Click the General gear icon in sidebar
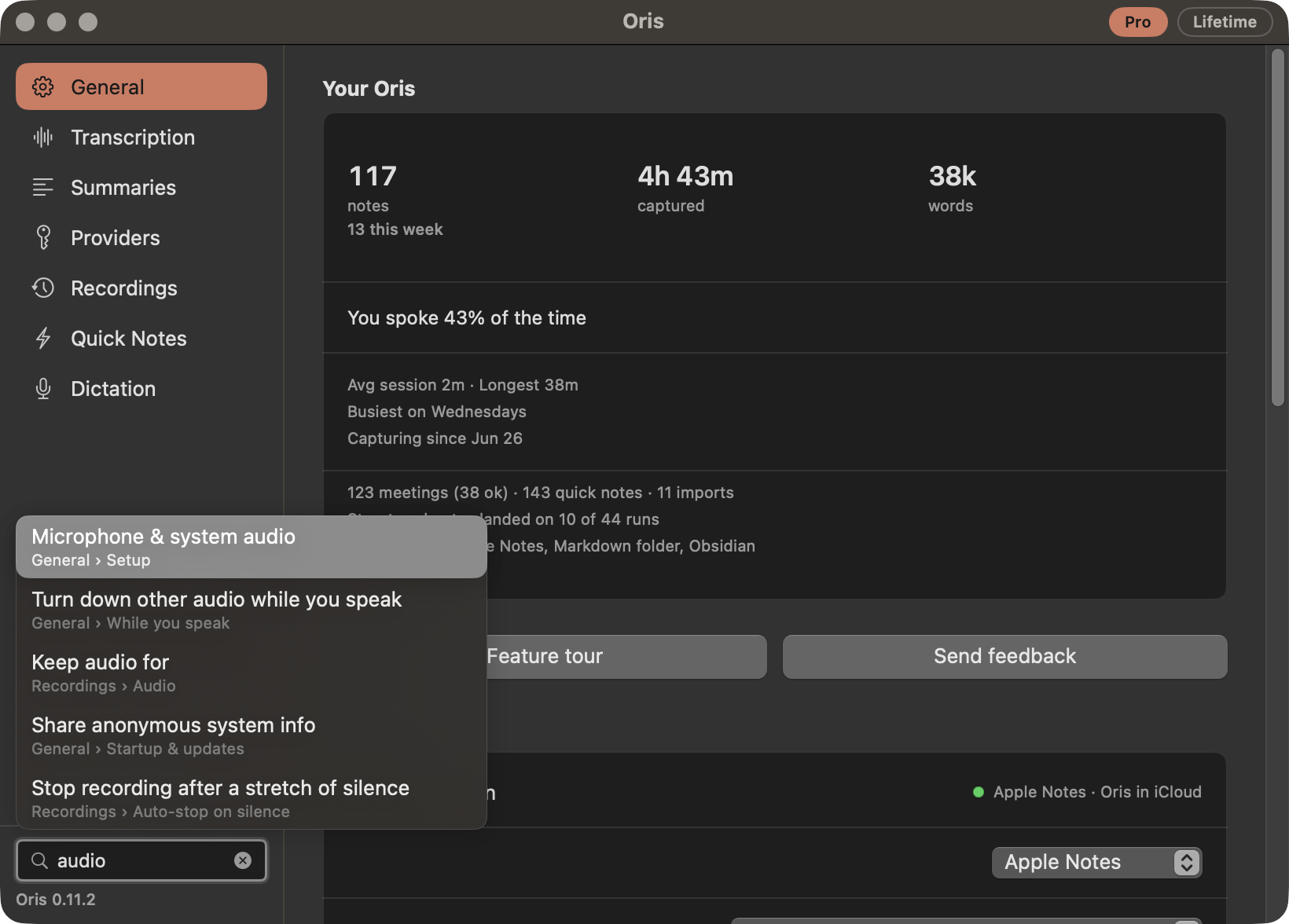 43,86
